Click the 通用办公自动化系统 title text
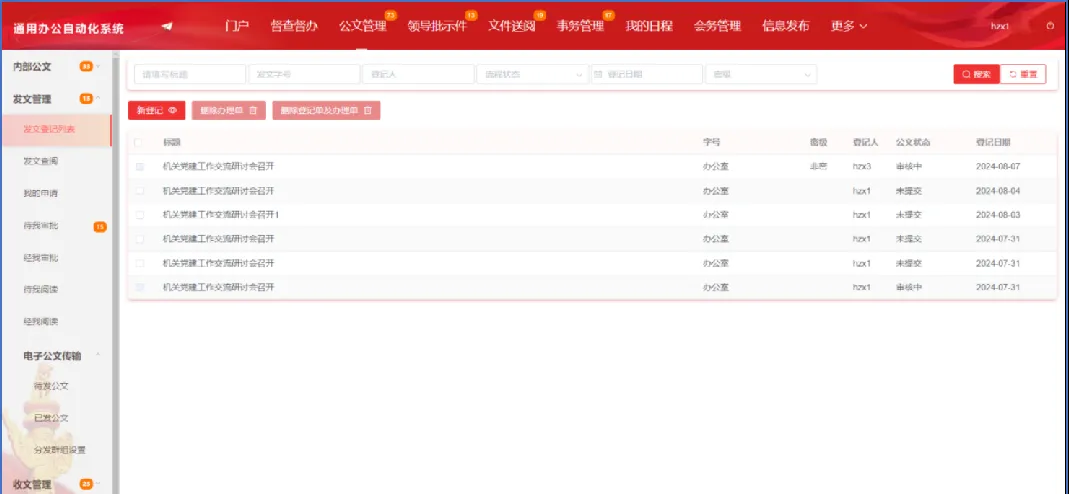The width and height of the screenshot is (1069, 494). pyautogui.click(x=68, y=29)
